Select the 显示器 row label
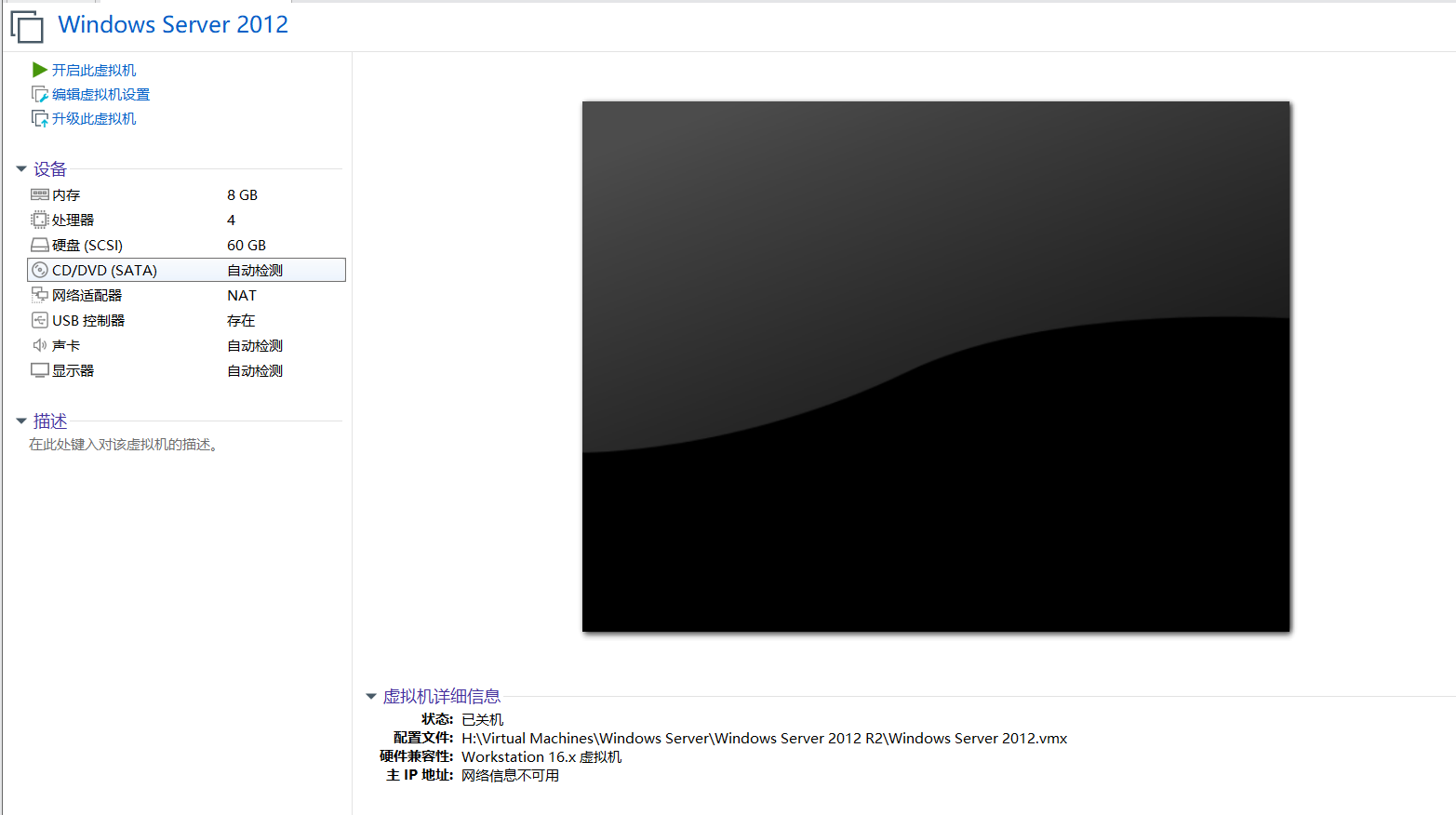Image resolution: width=1456 pixels, height=815 pixels. pyautogui.click(x=73, y=370)
